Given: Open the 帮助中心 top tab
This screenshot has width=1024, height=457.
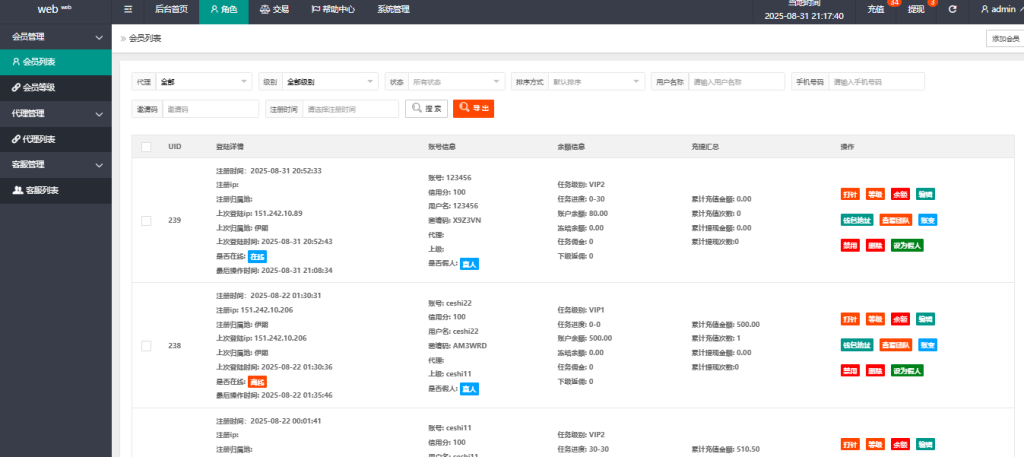Looking at the screenshot, I should [x=332, y=9].
